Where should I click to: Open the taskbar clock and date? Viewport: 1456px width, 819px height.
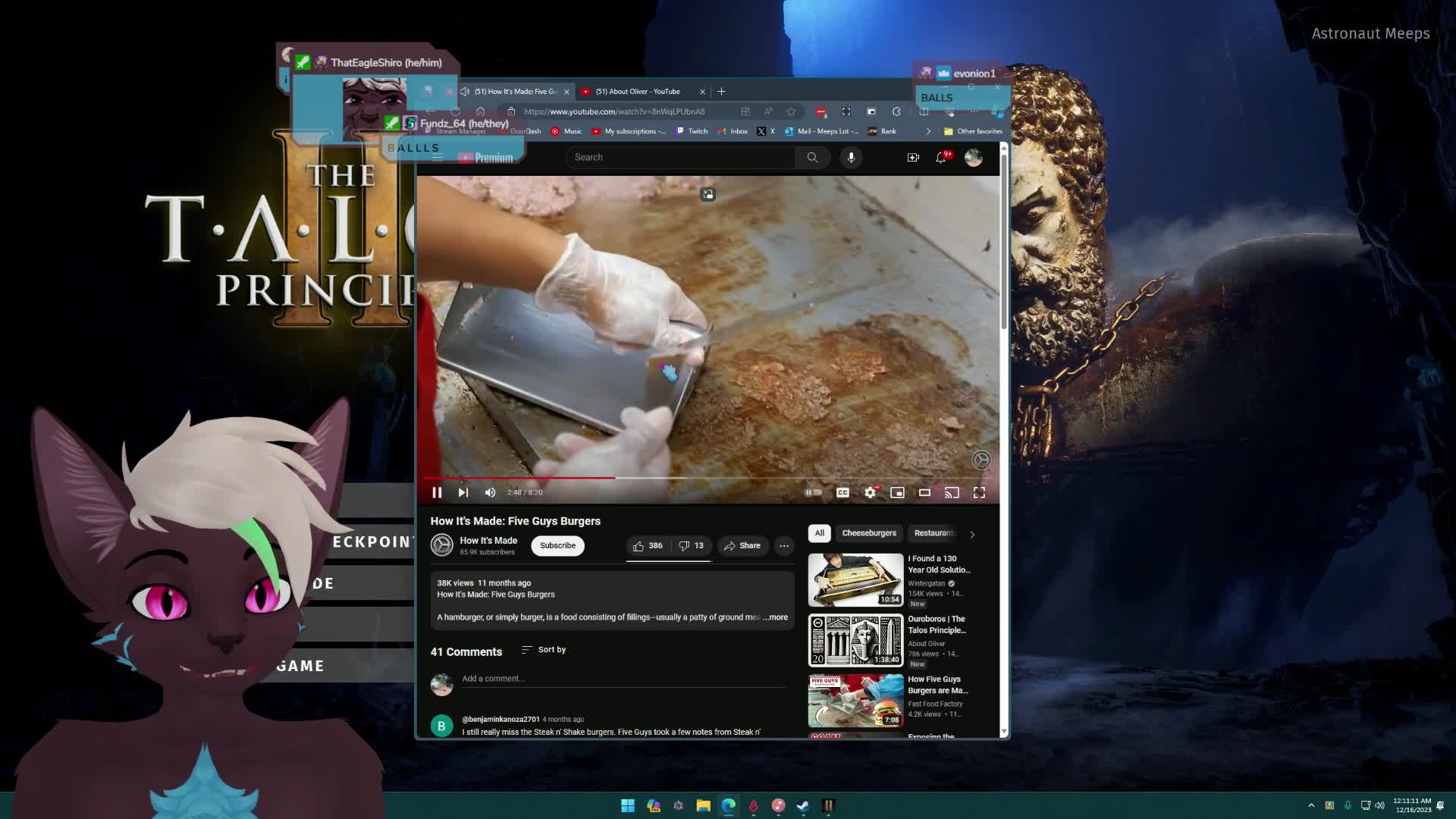(x=1412, y=805)
